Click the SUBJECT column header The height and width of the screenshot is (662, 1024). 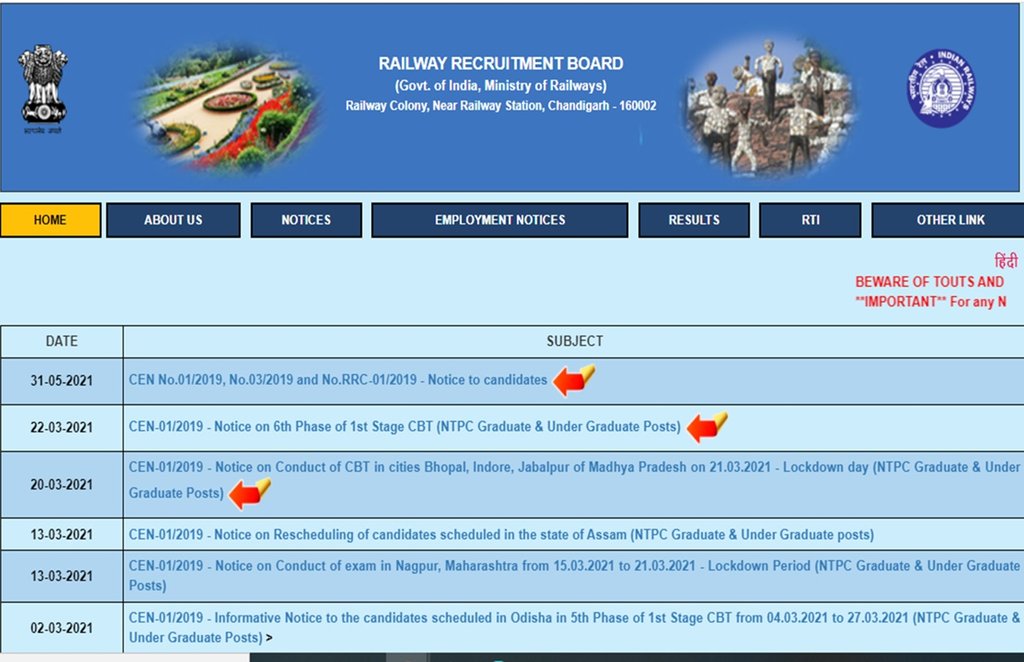click(x=575, y=341)
